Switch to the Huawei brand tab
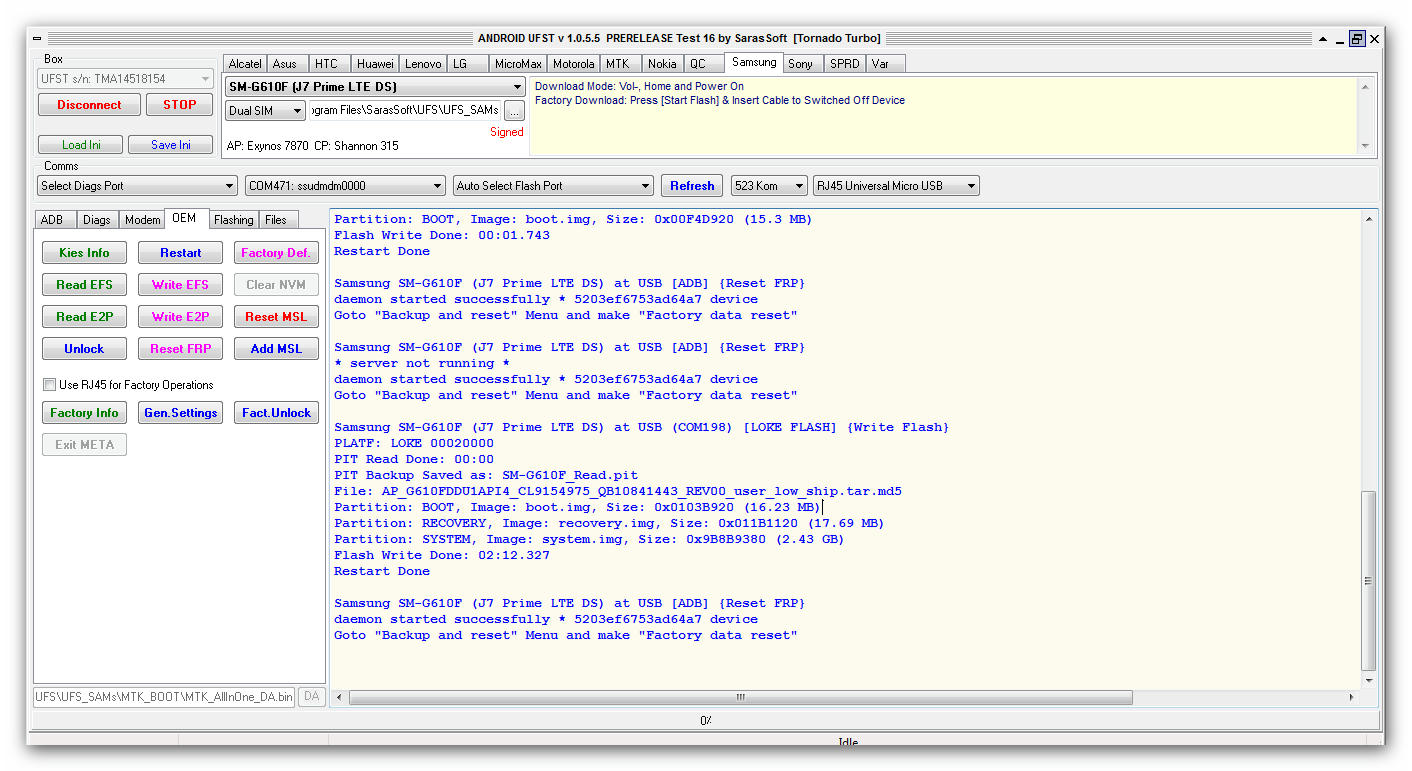Viewport: 1412px width, 771px height. coord(376,64)
